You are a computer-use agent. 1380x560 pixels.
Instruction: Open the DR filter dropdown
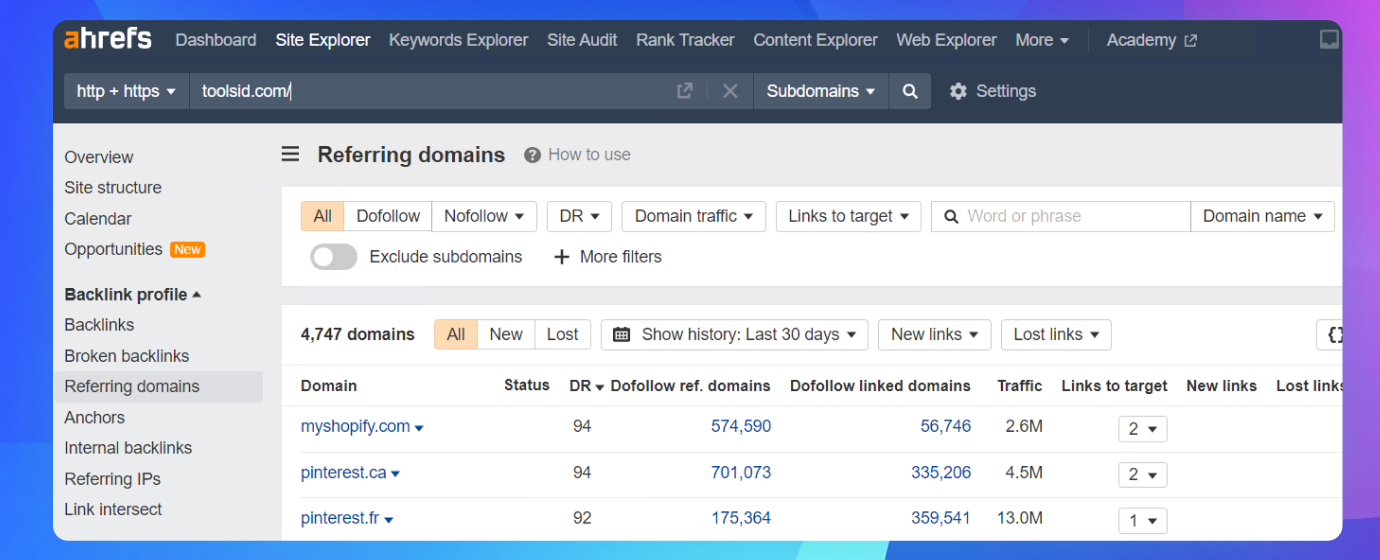579,216
